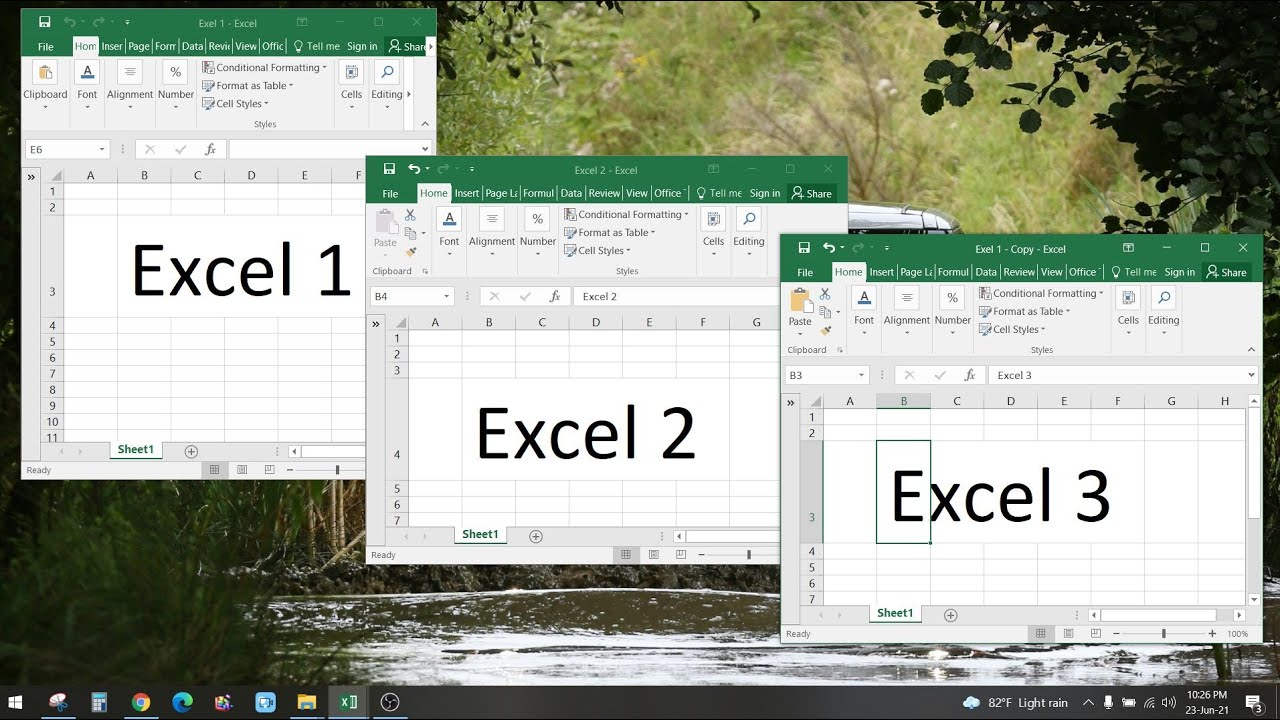This screenshot has width=1280, height=720.
Task: Switch to Insert tab in Exel 1 - Copy window
Action: tap(881, 272)
